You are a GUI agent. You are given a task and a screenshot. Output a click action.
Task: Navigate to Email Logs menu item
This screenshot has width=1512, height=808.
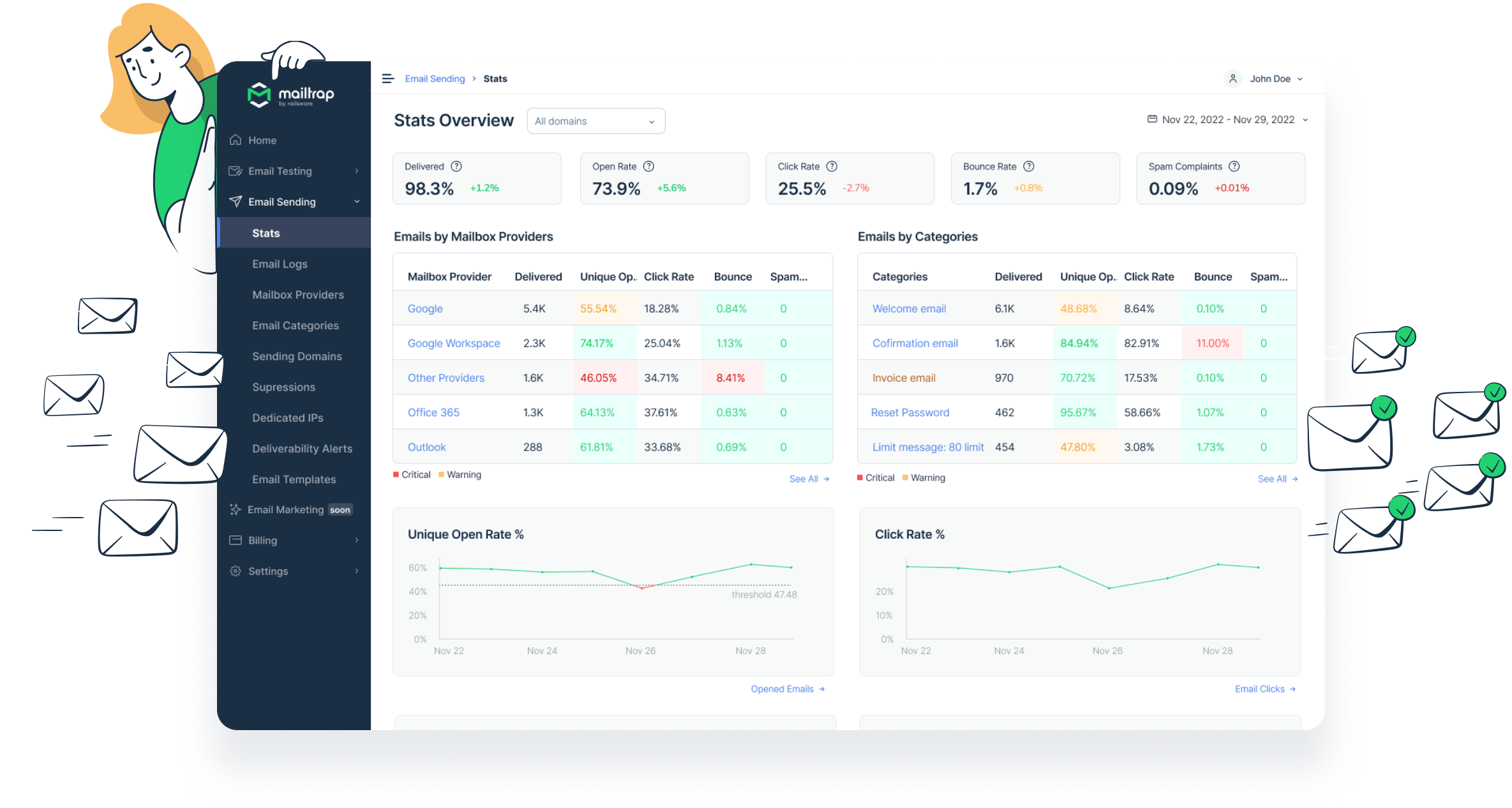click(x=278, y=264)
